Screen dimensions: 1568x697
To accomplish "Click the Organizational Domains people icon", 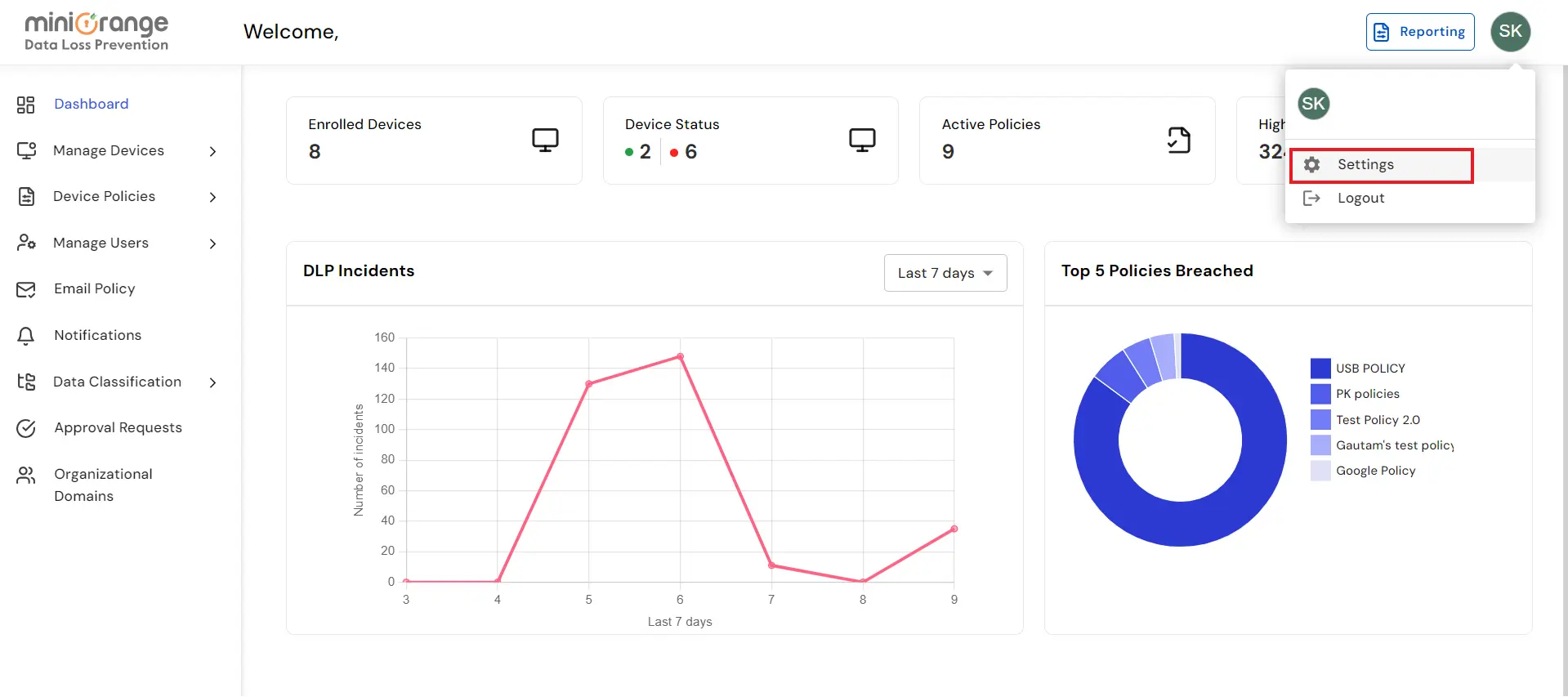I will tap(26, 475).
